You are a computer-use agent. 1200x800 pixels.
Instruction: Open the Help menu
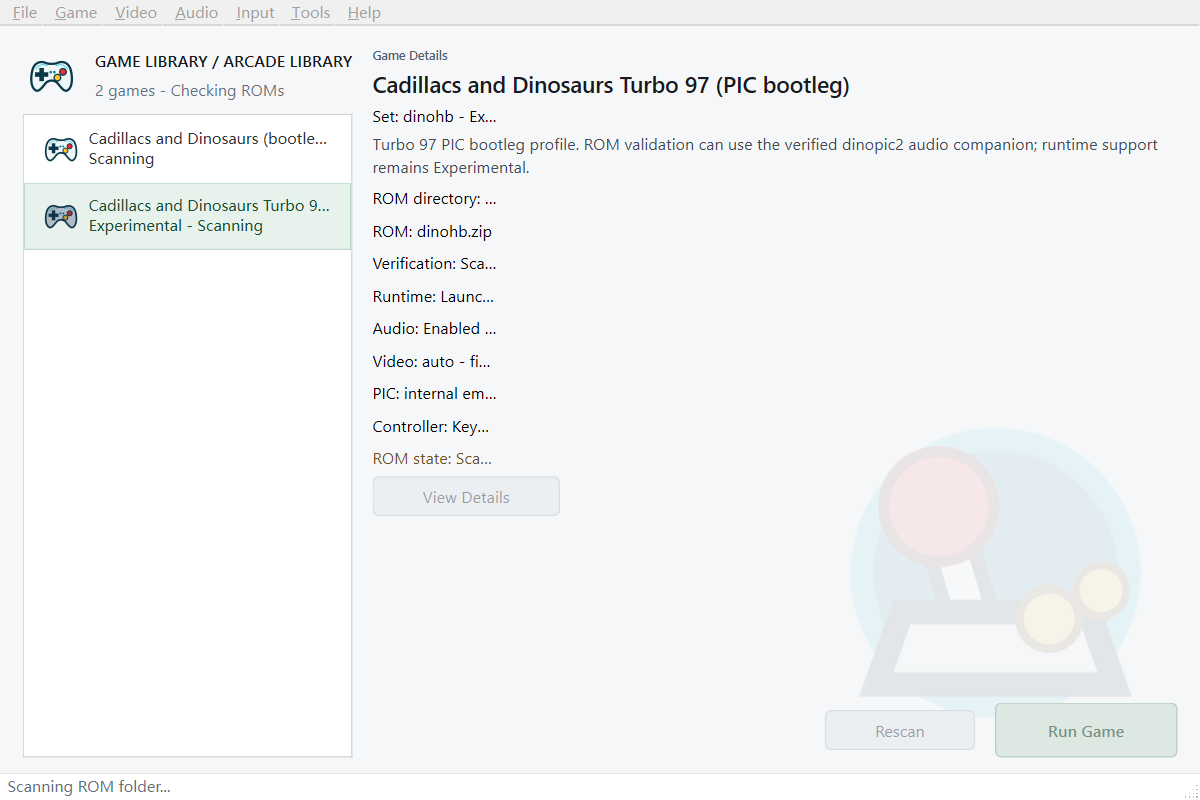point(364,13)
